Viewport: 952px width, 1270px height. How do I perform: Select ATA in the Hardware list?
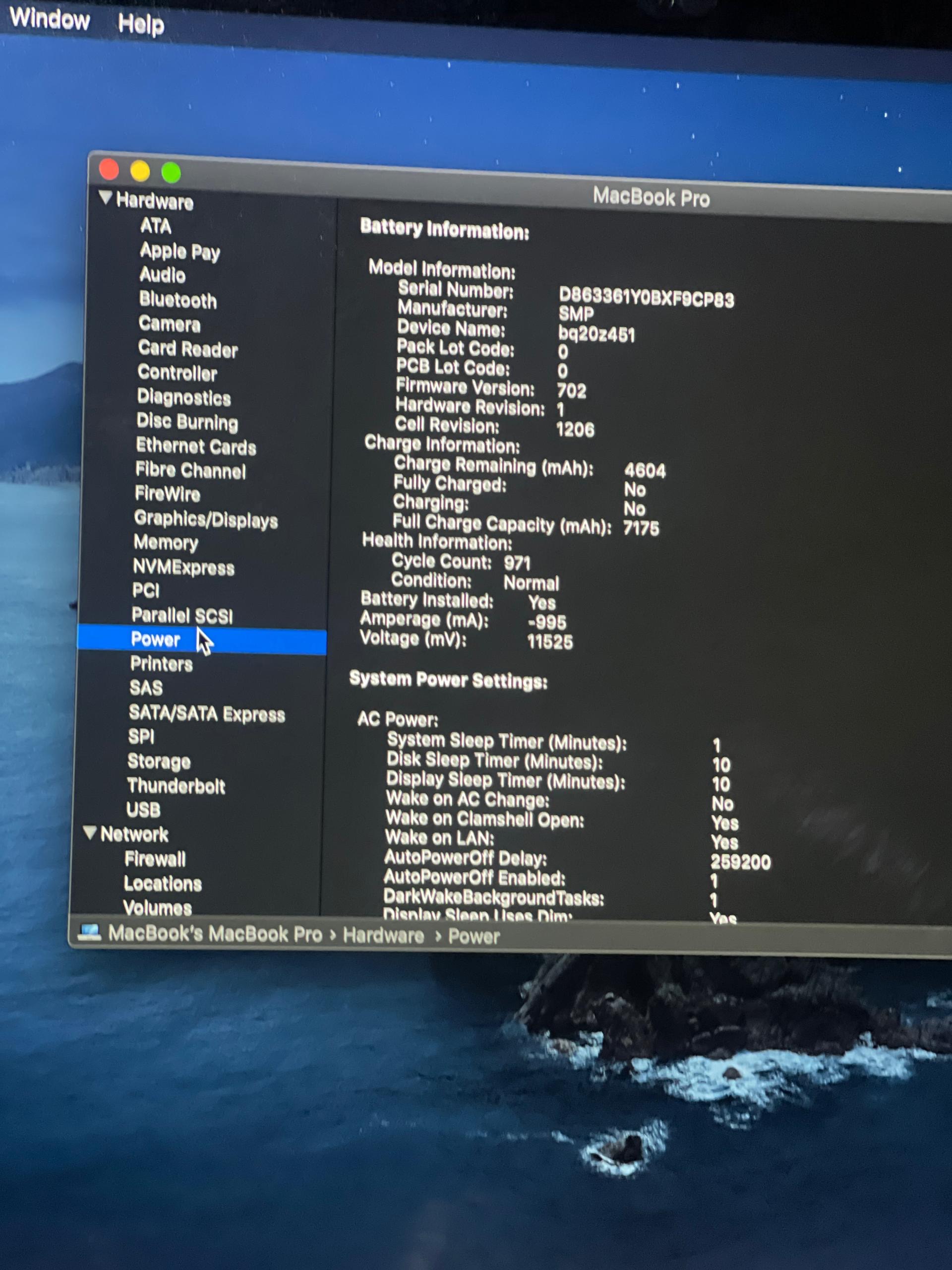pos(156,226)
